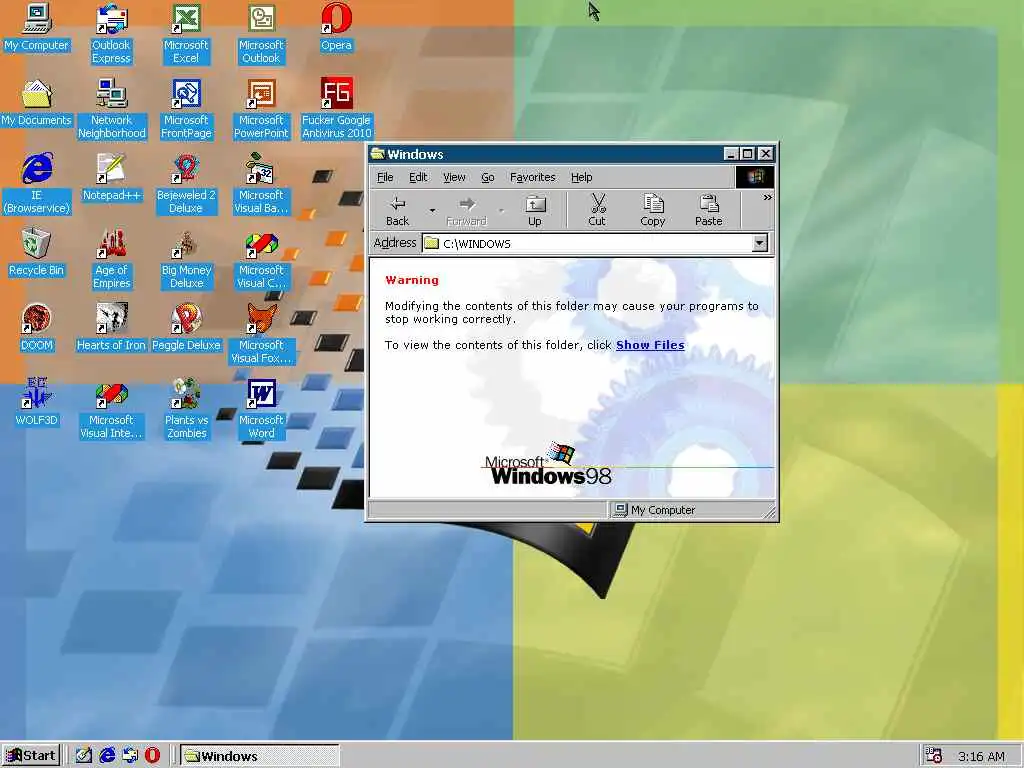Click the Back toolbar button
This screenshot has width=1024, height=768.
(397, 210)
